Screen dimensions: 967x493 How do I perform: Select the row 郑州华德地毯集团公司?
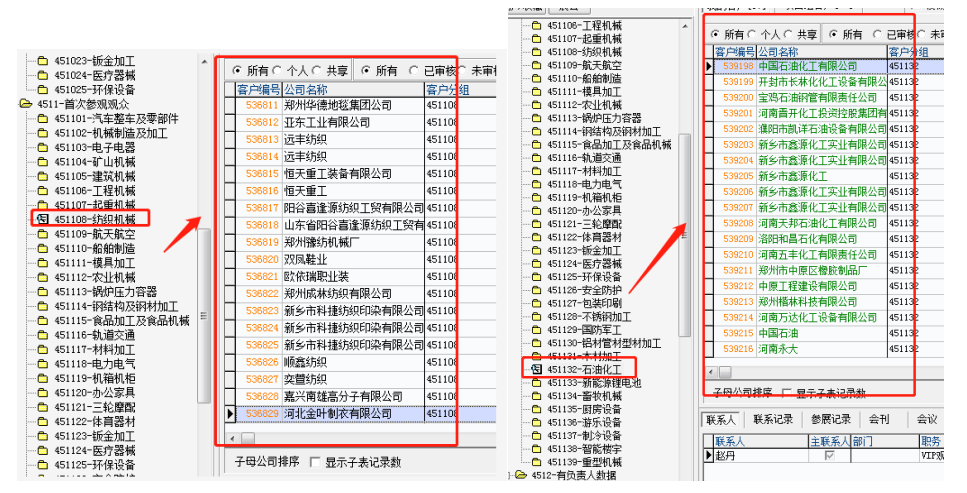[360, 106]
